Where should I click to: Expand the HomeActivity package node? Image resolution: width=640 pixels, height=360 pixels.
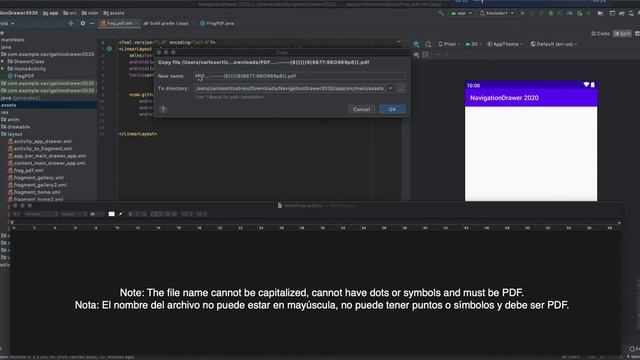click(x=3, y=69)
